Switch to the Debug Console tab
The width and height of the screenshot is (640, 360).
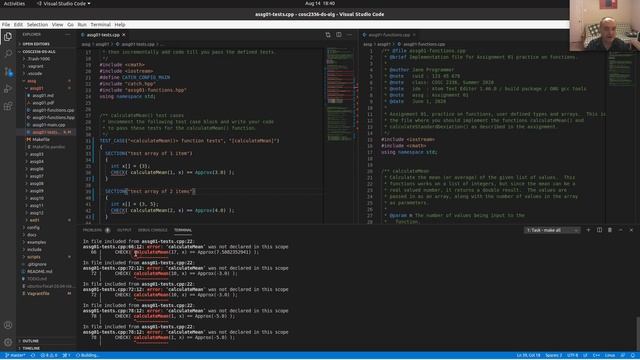click(x=153, y=230)
